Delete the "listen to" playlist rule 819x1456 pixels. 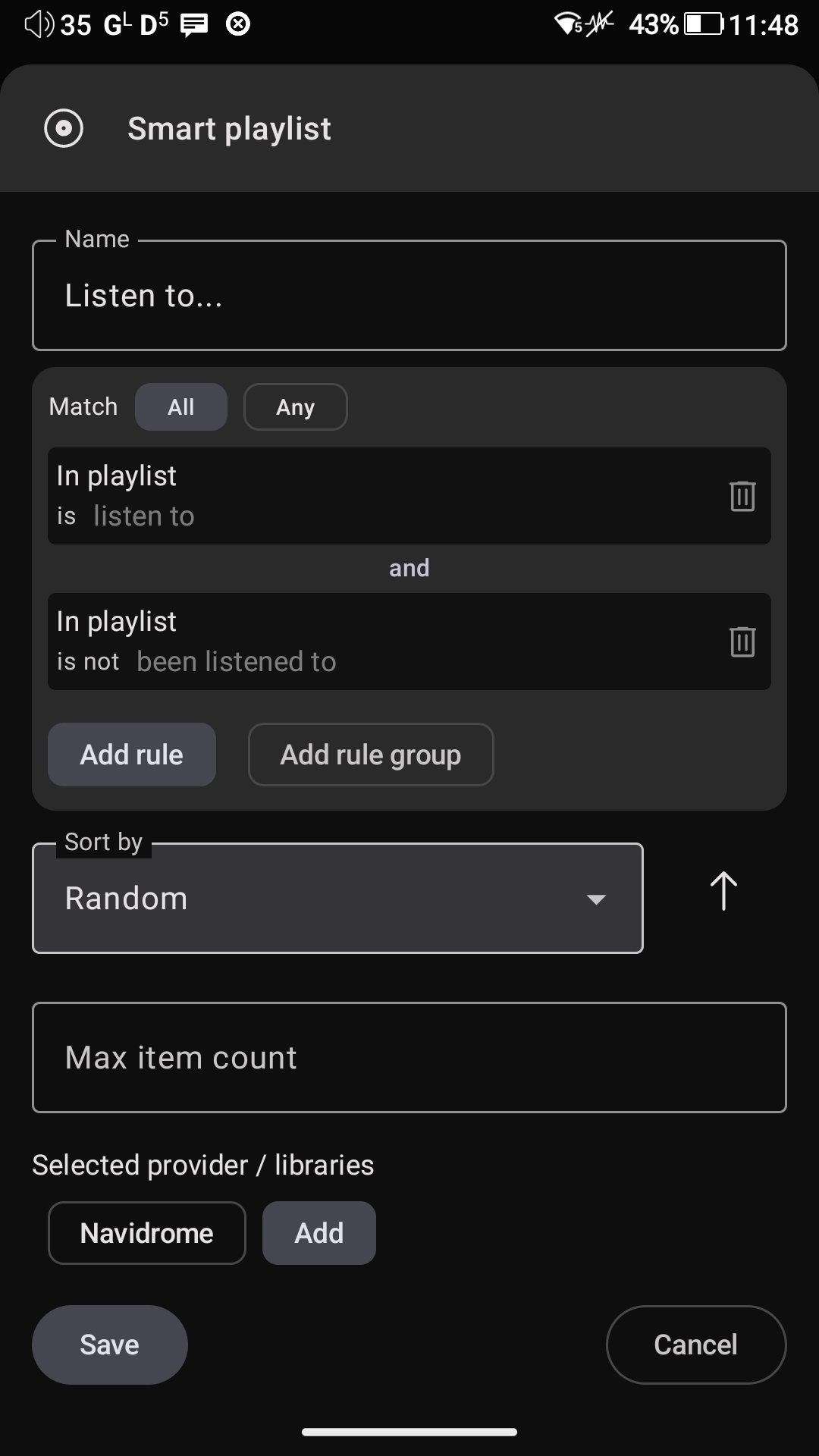pyautogui.click(x=742, y=496)
